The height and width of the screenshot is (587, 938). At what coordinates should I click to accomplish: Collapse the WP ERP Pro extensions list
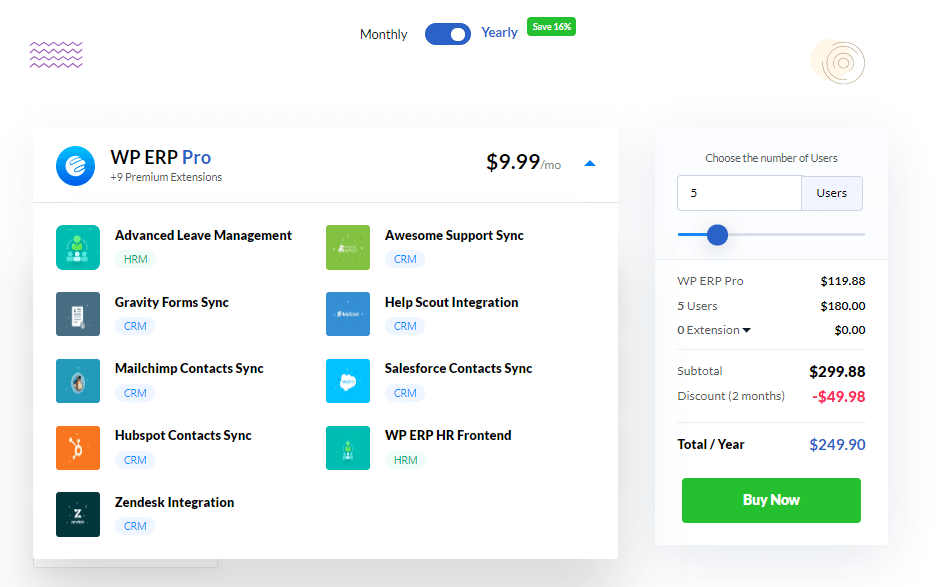590,163
